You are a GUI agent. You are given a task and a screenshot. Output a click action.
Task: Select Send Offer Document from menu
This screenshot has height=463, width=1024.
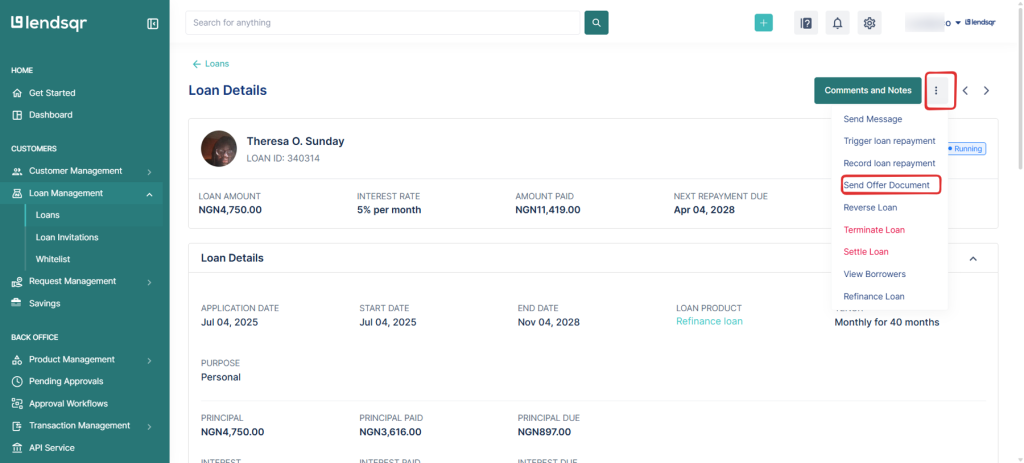[x=886, y=185]
